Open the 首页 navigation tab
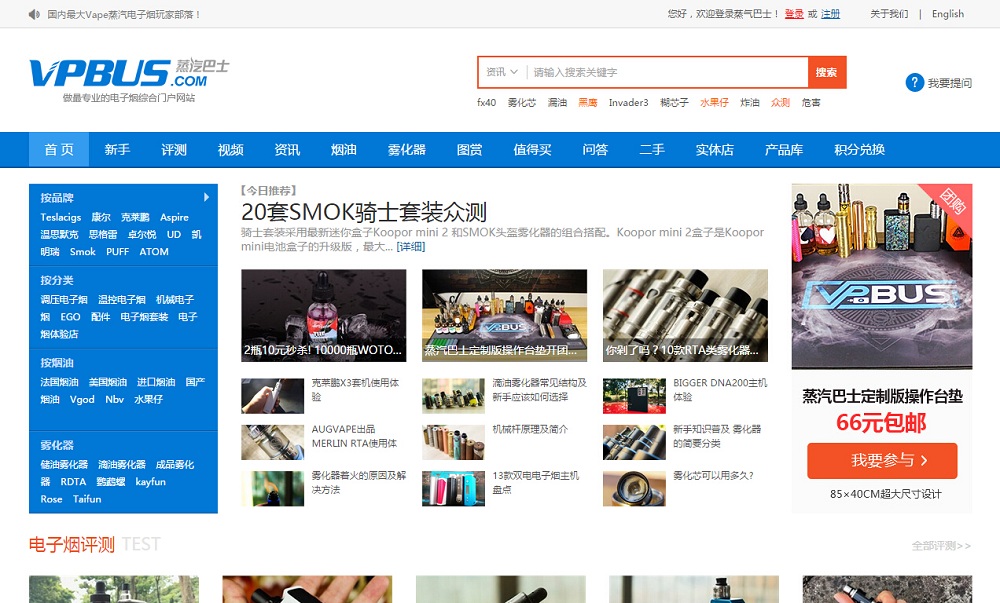 [59, 150]
